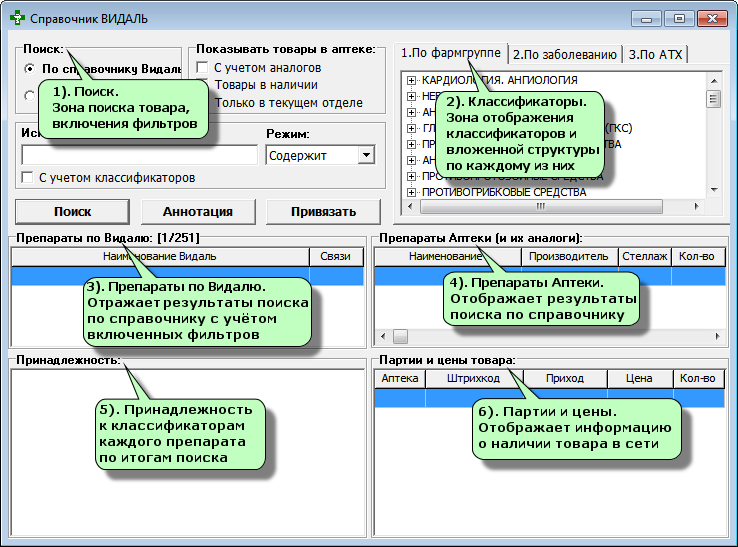Image resolution: width=738 pixels, height=547 pixels.
Task: Sort by the Приход column header
Action: click(565, 378)
